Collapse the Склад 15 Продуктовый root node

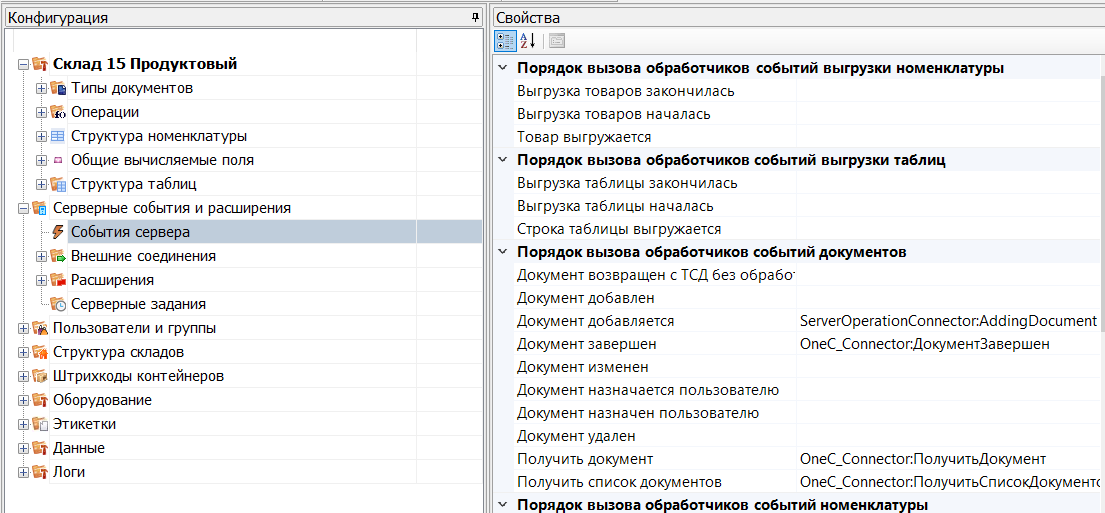(x=23, y=65)
